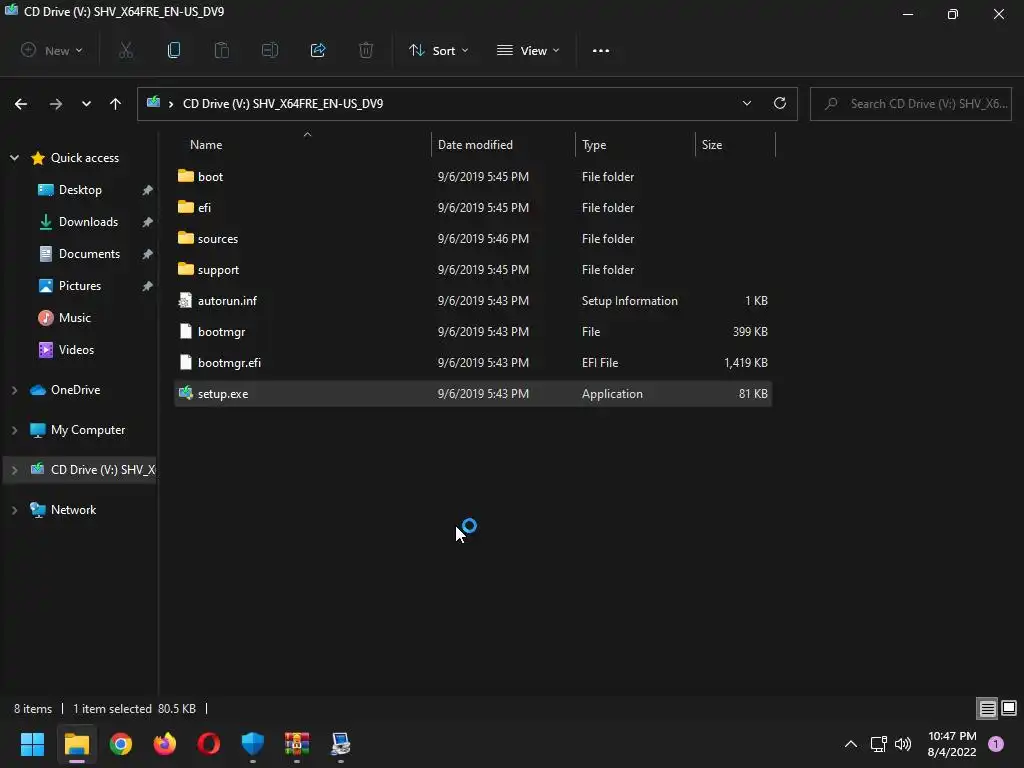Click the clock showing 10:47 PM

click(x=952, y=736)
